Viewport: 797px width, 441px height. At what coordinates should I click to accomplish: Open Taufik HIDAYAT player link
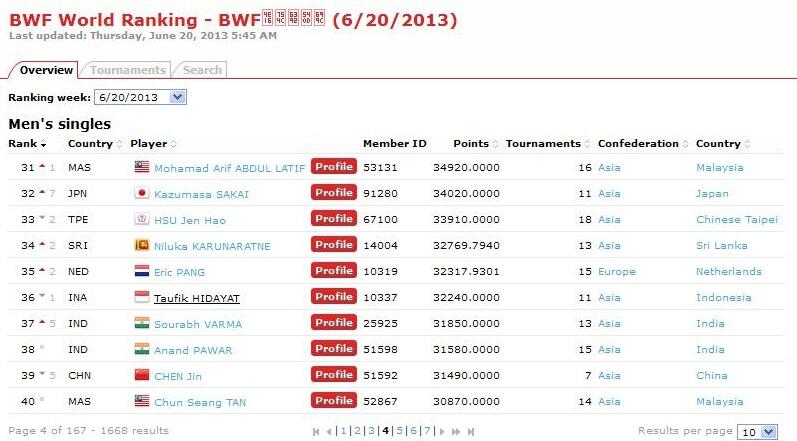pyautogui.click(x=197, y=298)
